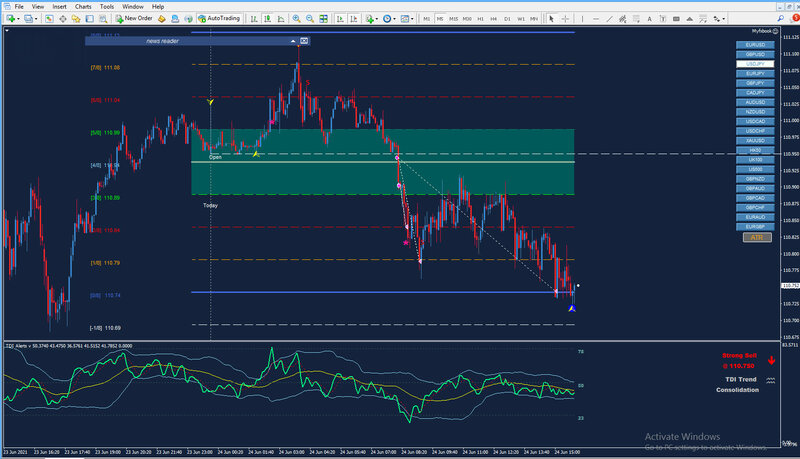
Task: Open the Data Window crosshair icon
Action: pyautogui.click(x=63, y=19)
